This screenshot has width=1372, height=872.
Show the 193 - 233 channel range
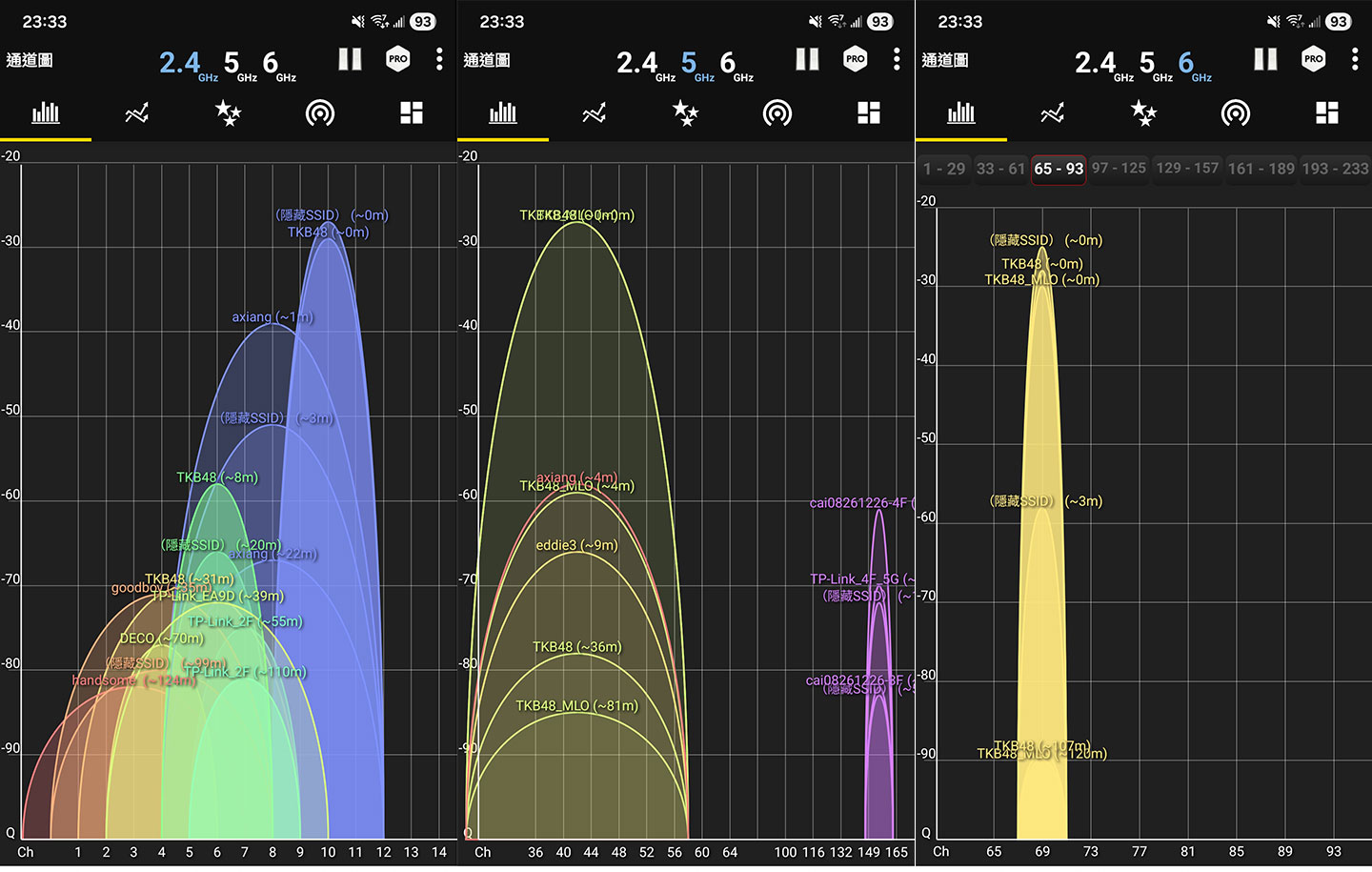[1335, 169]
